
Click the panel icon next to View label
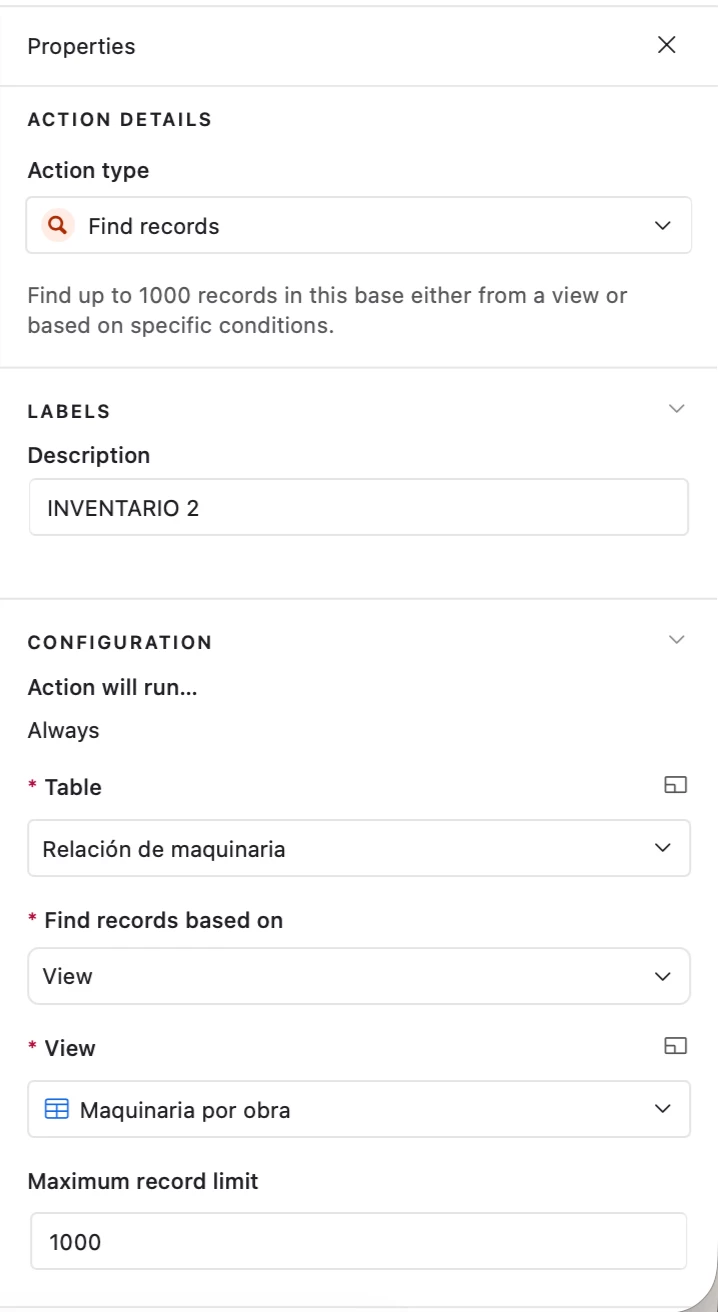pyautogui.click(x=677, y=1046)
